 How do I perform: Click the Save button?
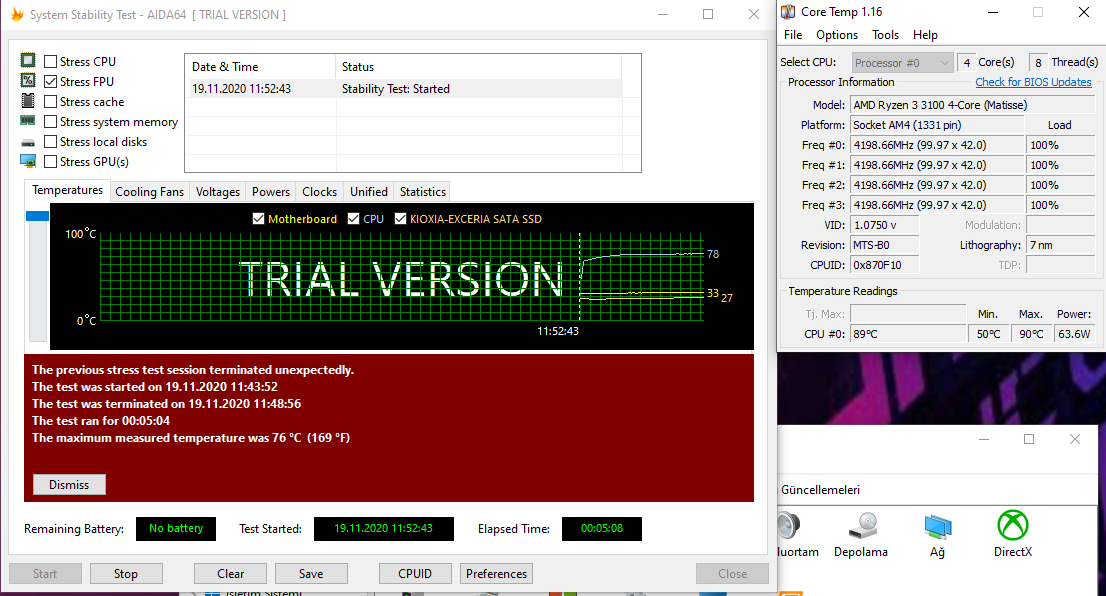tap(311, 573)
